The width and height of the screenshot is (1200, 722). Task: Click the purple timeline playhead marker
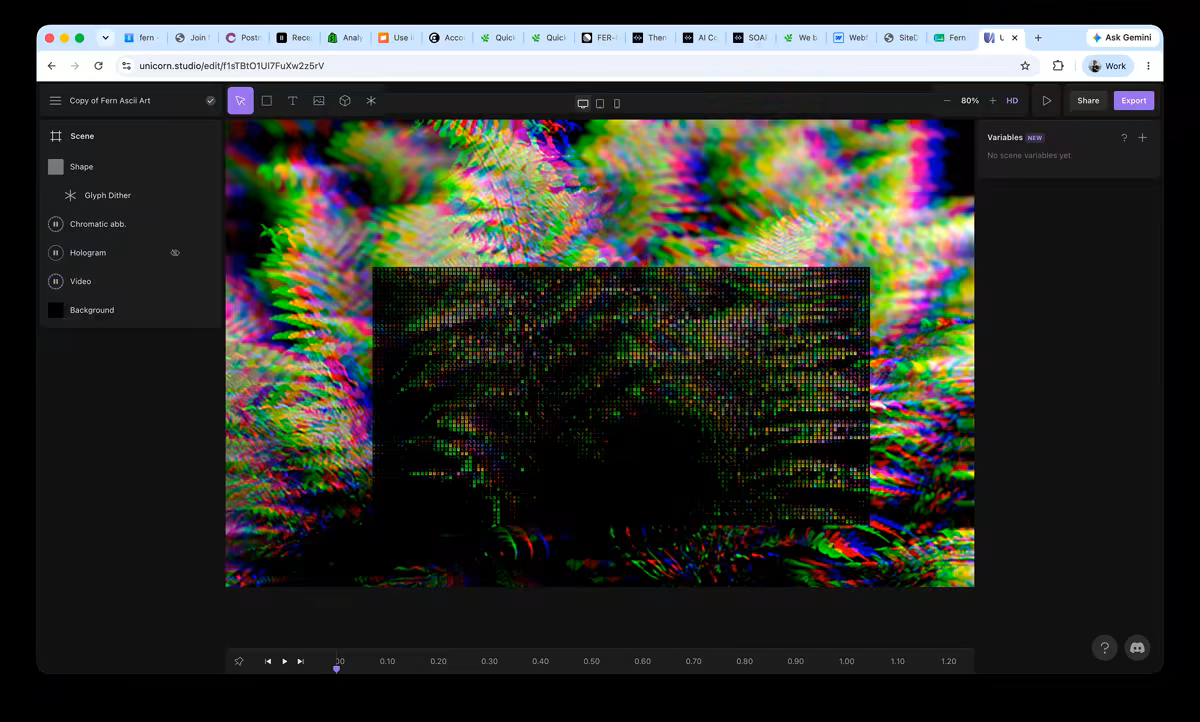(337, 669)
